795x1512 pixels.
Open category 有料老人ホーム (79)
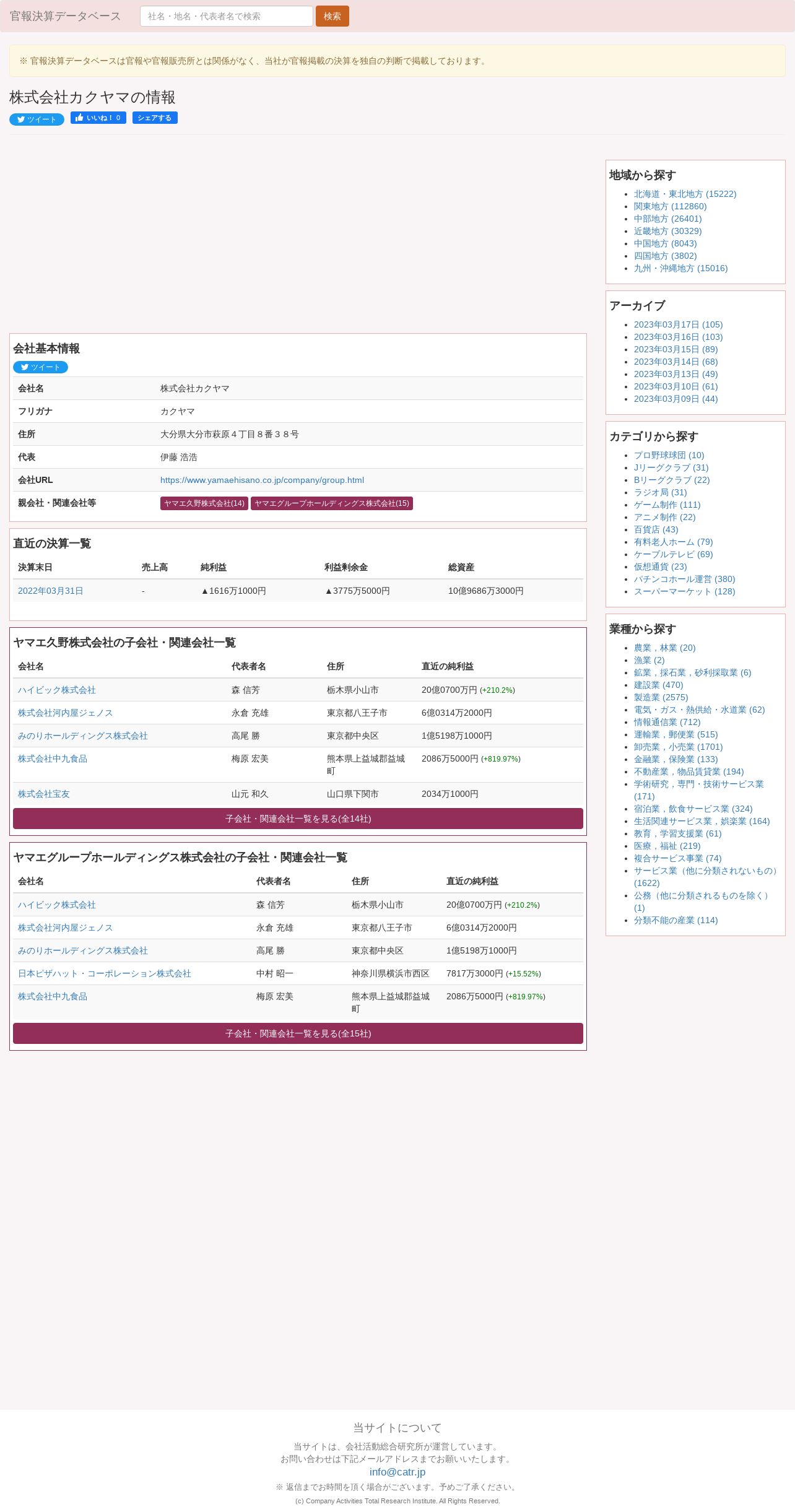[x=673, y=542]
